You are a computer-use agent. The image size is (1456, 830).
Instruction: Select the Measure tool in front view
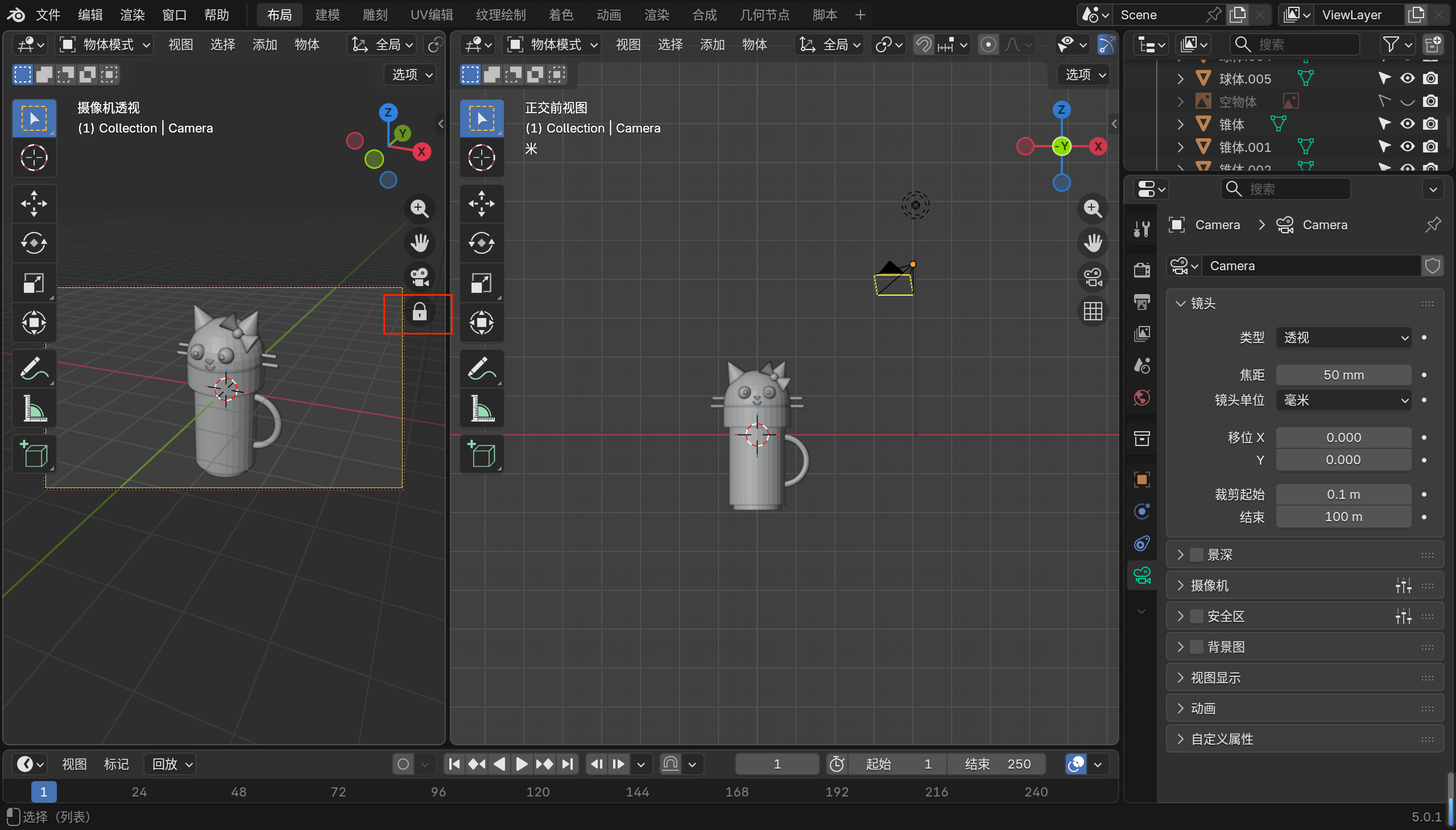482,408
